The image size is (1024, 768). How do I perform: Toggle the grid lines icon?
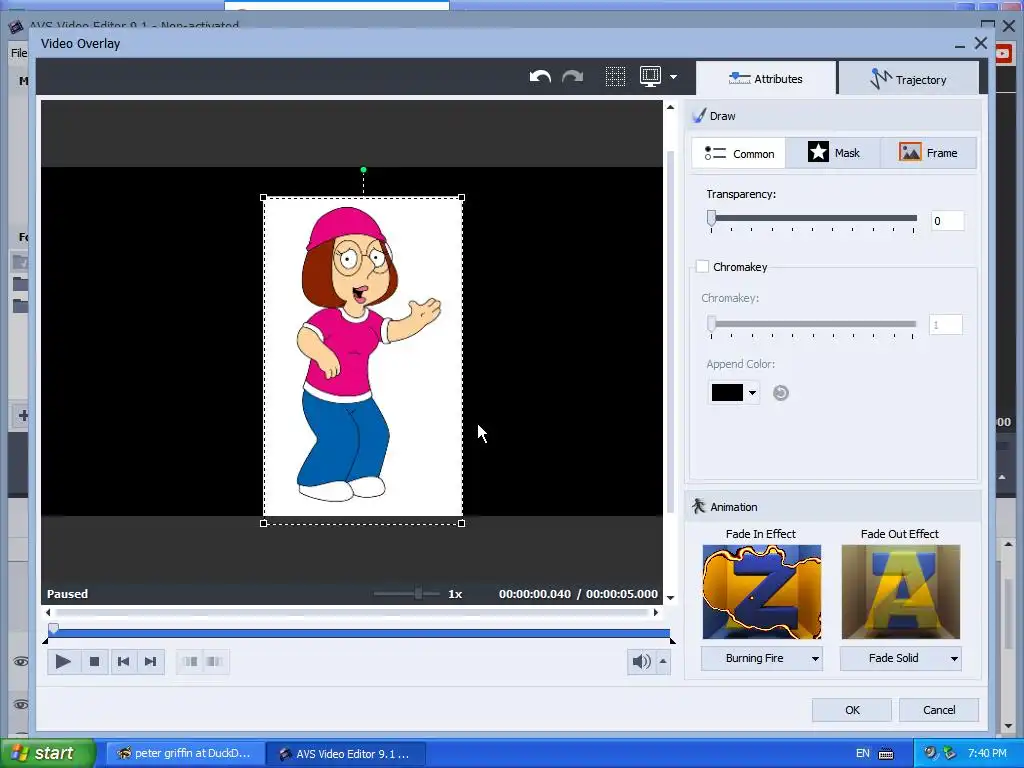pyautogui.click(x=615, y=77)
